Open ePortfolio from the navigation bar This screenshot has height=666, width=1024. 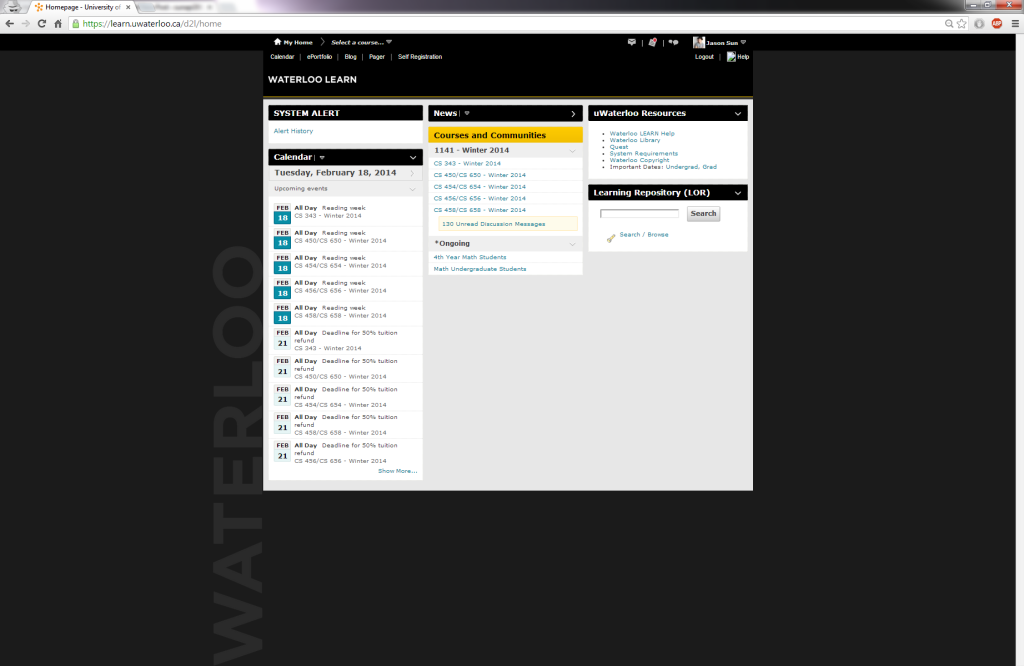[320, 57]
